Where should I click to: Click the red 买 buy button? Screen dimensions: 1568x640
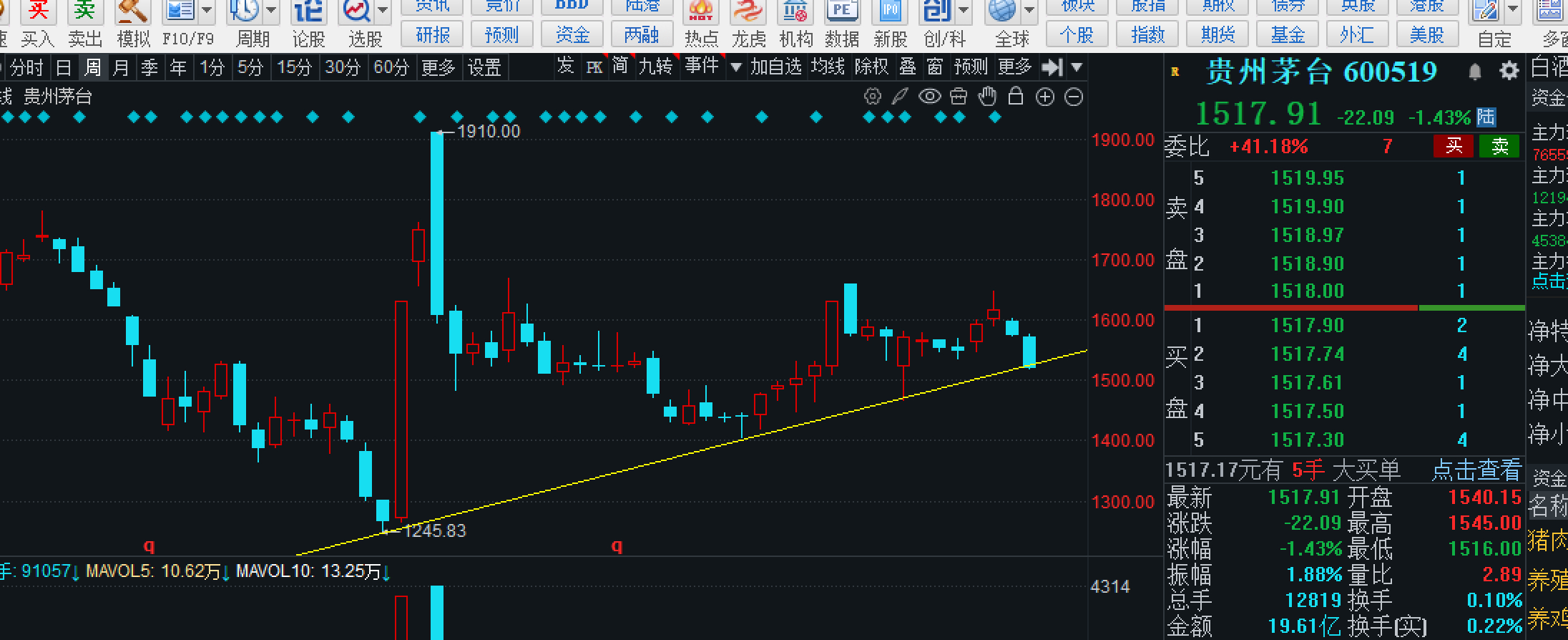(1454, 146)
